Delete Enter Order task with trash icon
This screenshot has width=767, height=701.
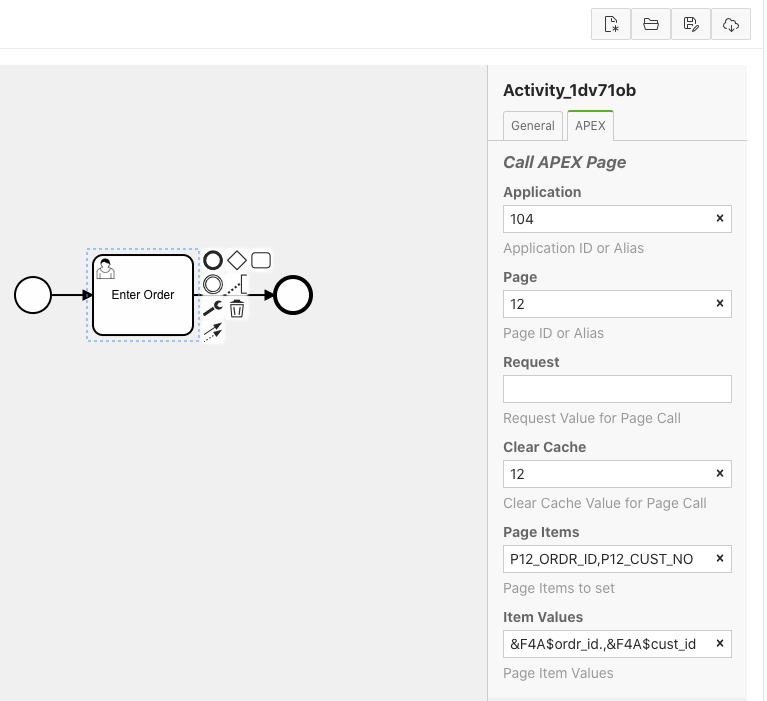click(237, 309)
